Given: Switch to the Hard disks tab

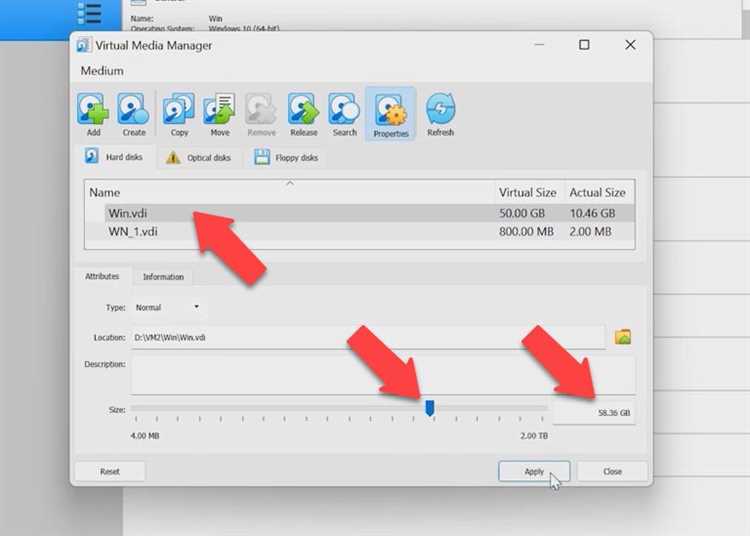Looking at the screenshot, I should 114,157.
